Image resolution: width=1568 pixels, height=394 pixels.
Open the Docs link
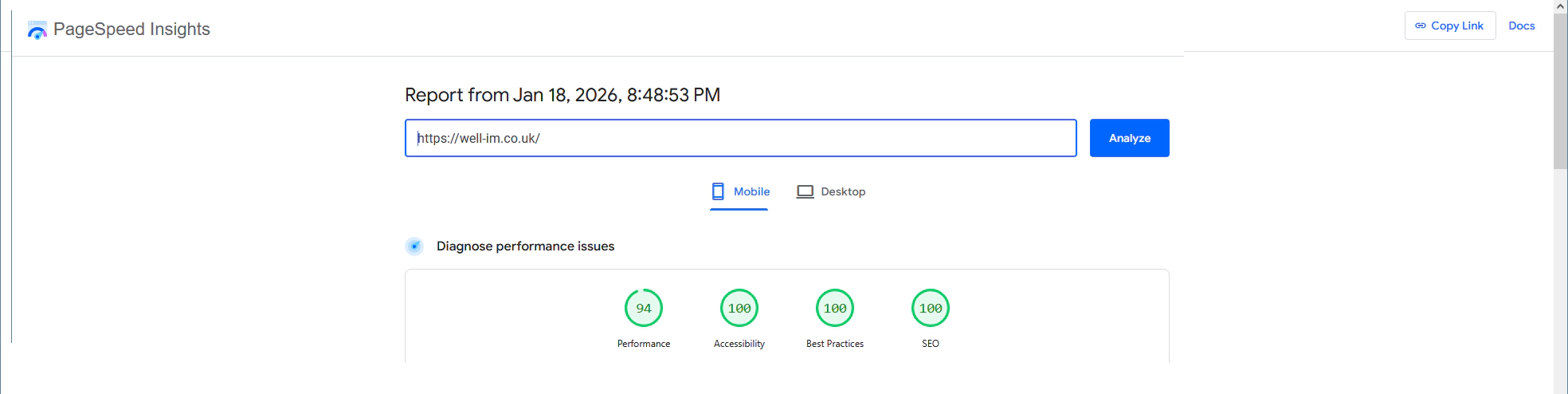click(x=1522, y=26)
